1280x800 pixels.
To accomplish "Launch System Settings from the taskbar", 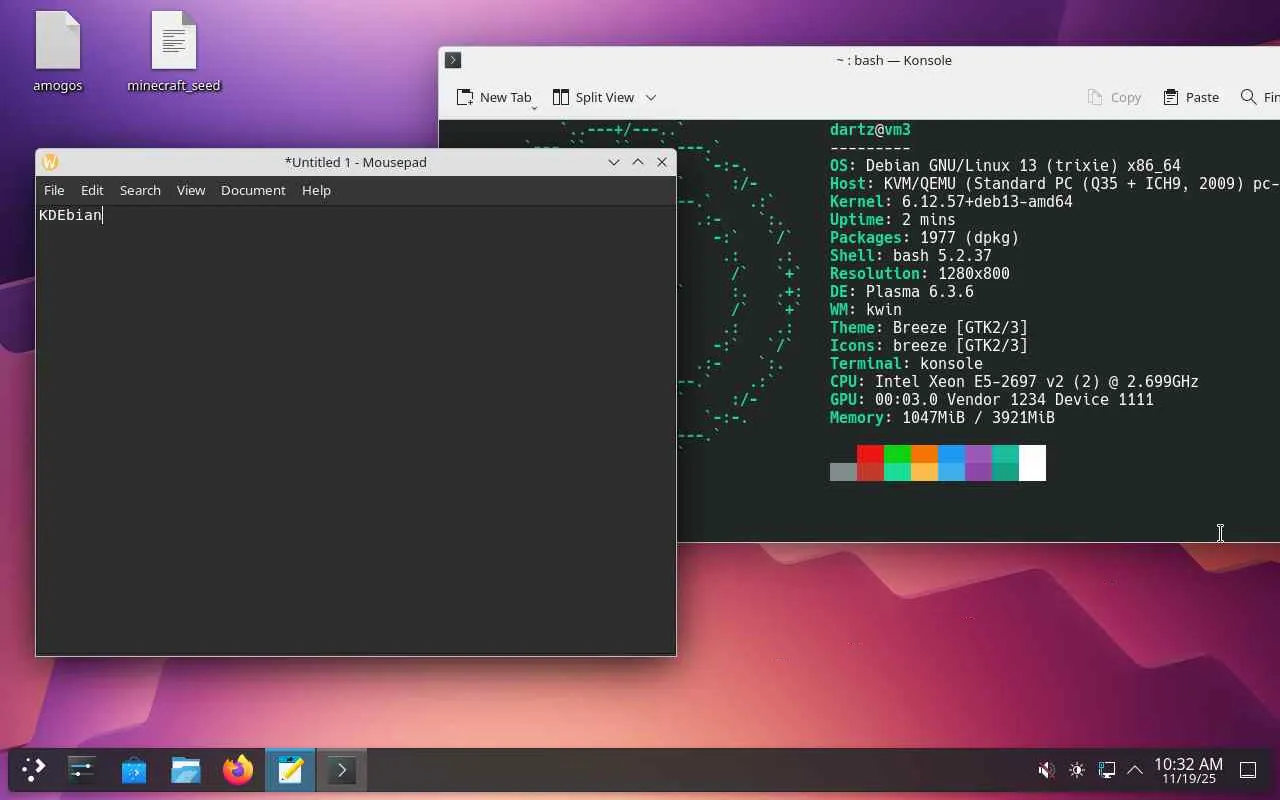I will point(82,770).
